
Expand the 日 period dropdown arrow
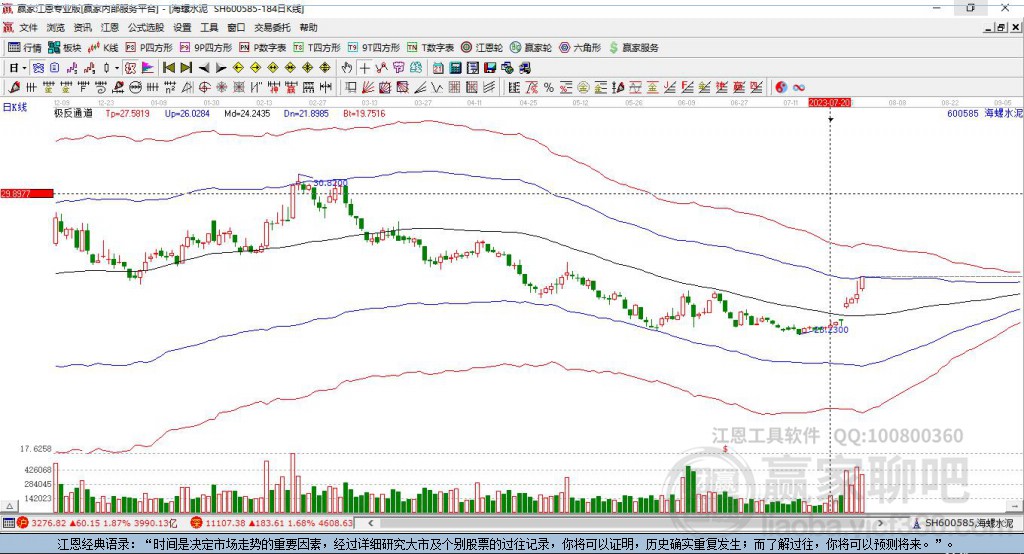coord(24,67)
